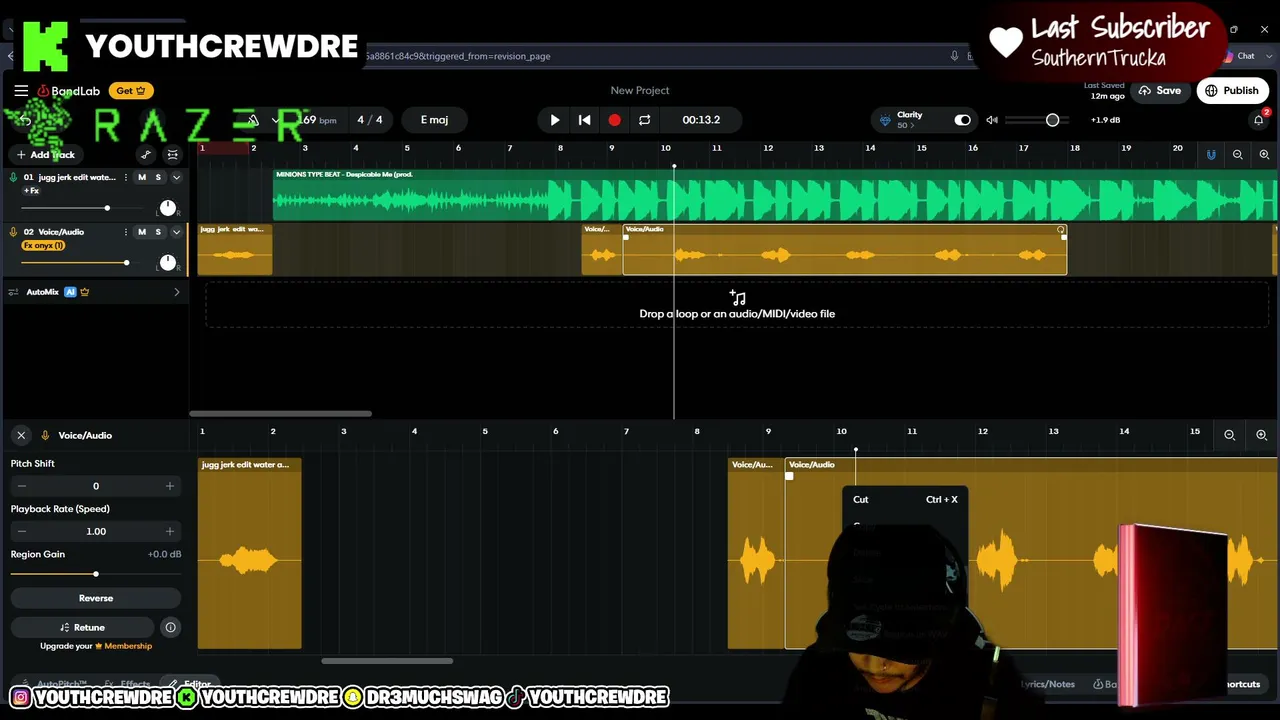Save the project
The width and height of the screenshot is (1280, 720).
(1160, 91)
